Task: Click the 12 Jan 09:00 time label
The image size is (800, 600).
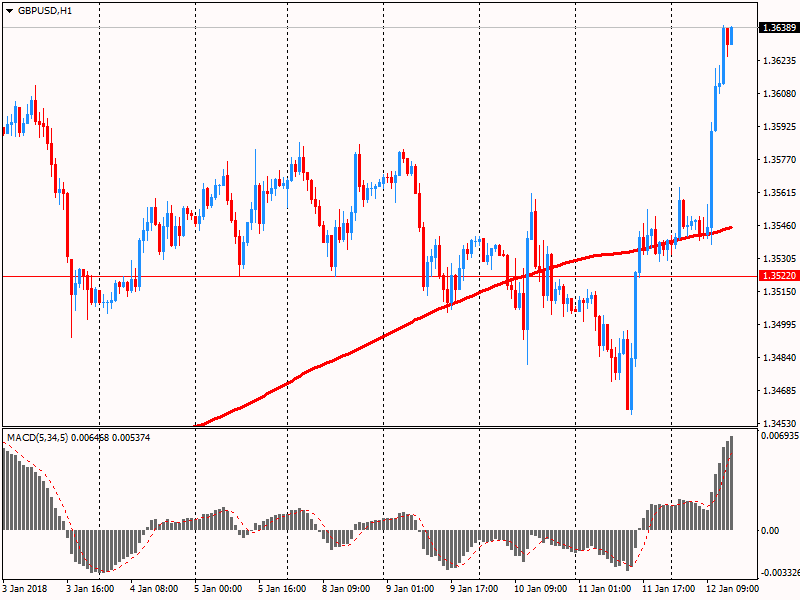Action: (x=734, y=589)
